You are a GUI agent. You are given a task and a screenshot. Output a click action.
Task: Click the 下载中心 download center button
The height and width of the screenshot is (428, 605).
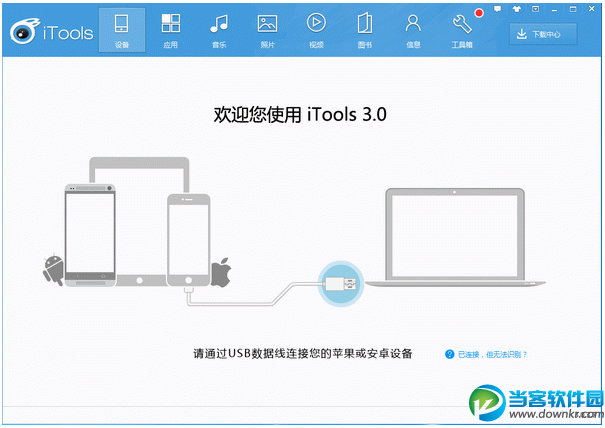[543, 34]
